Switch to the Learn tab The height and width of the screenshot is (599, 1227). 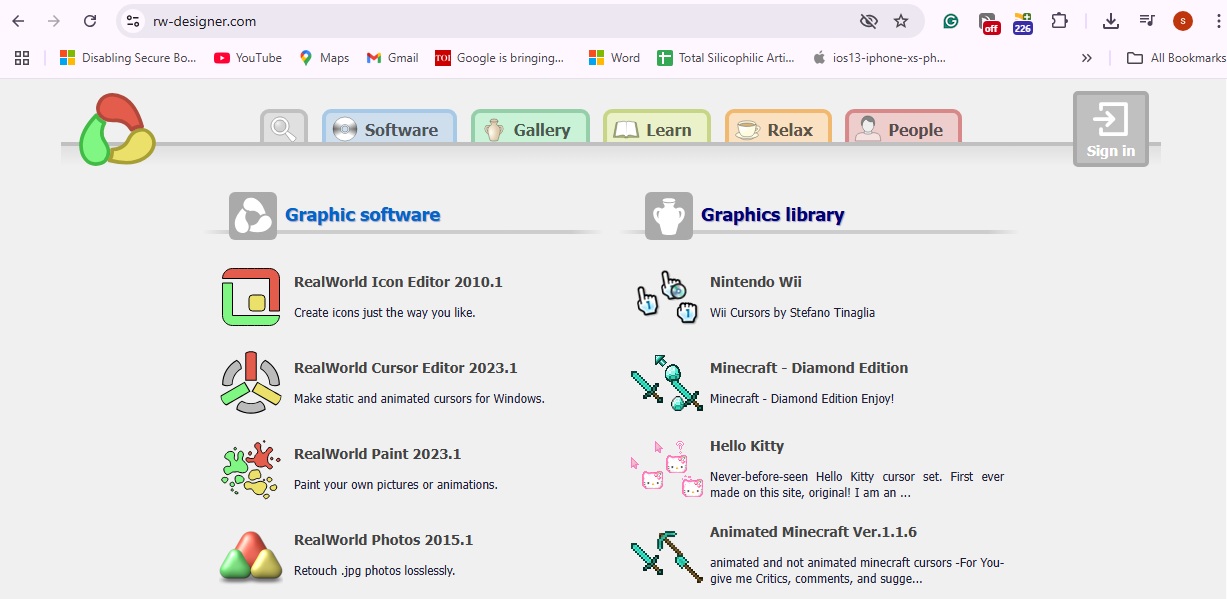point(657,128)
